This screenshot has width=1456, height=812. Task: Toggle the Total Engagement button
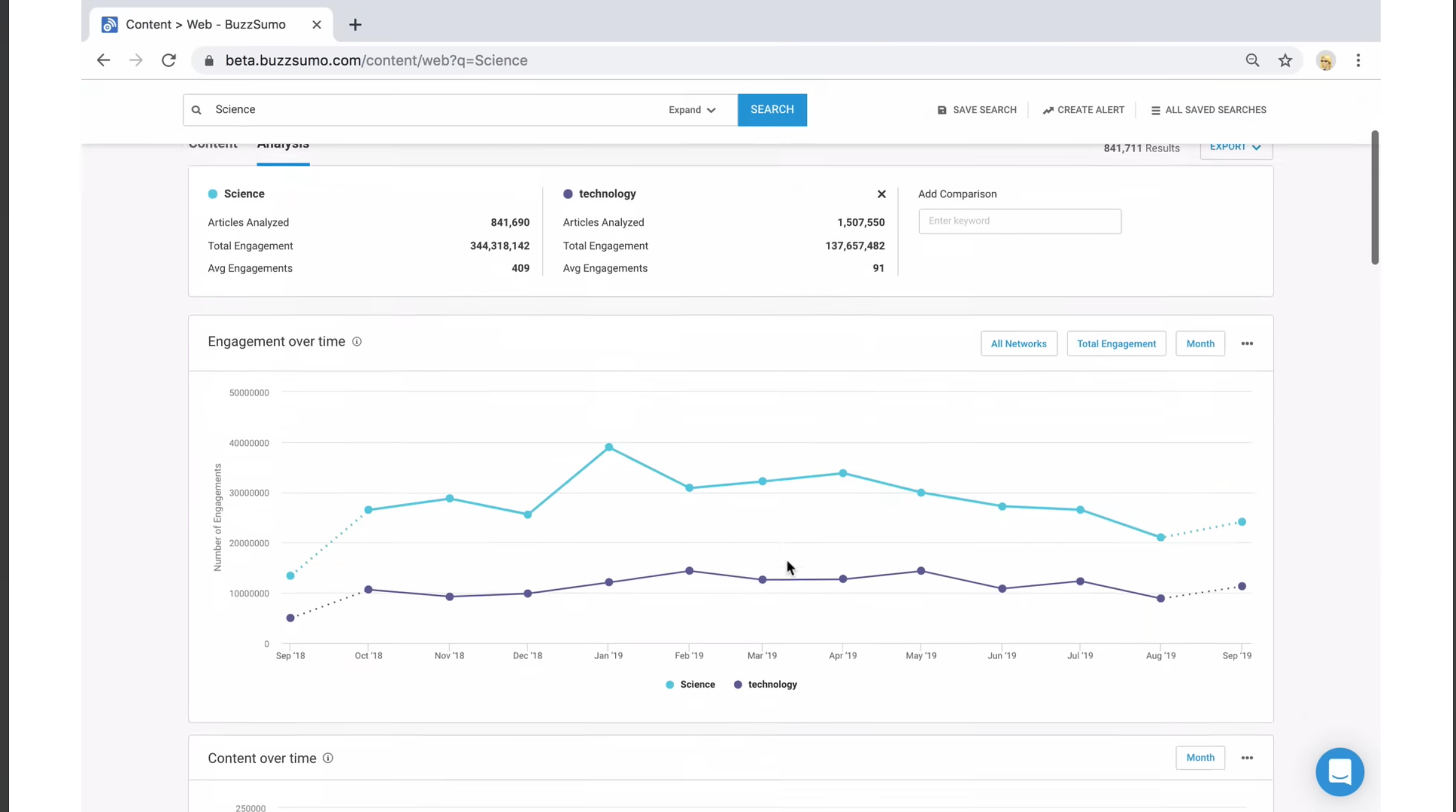click(x=1116, y=343)
